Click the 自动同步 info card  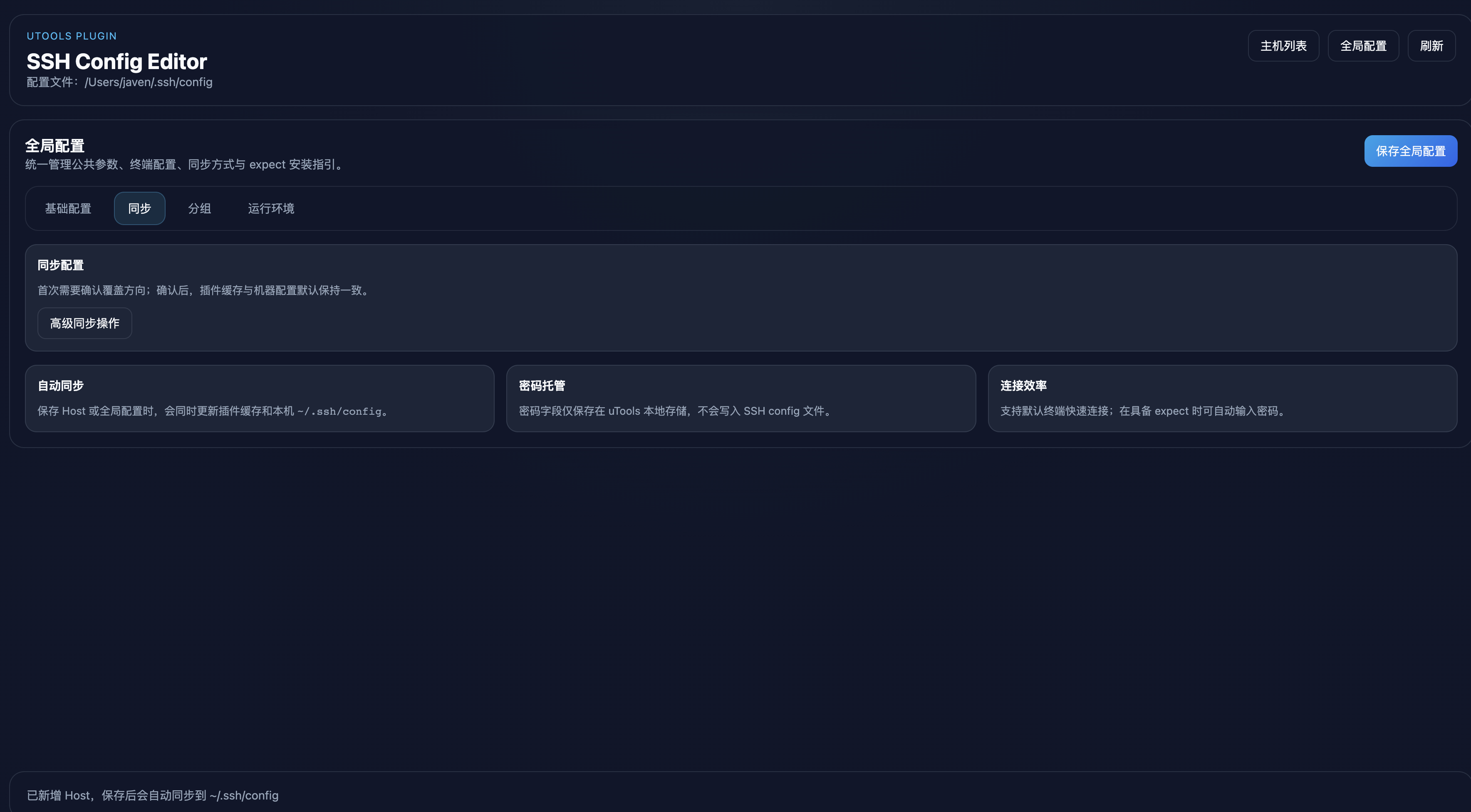click(259, 399)
